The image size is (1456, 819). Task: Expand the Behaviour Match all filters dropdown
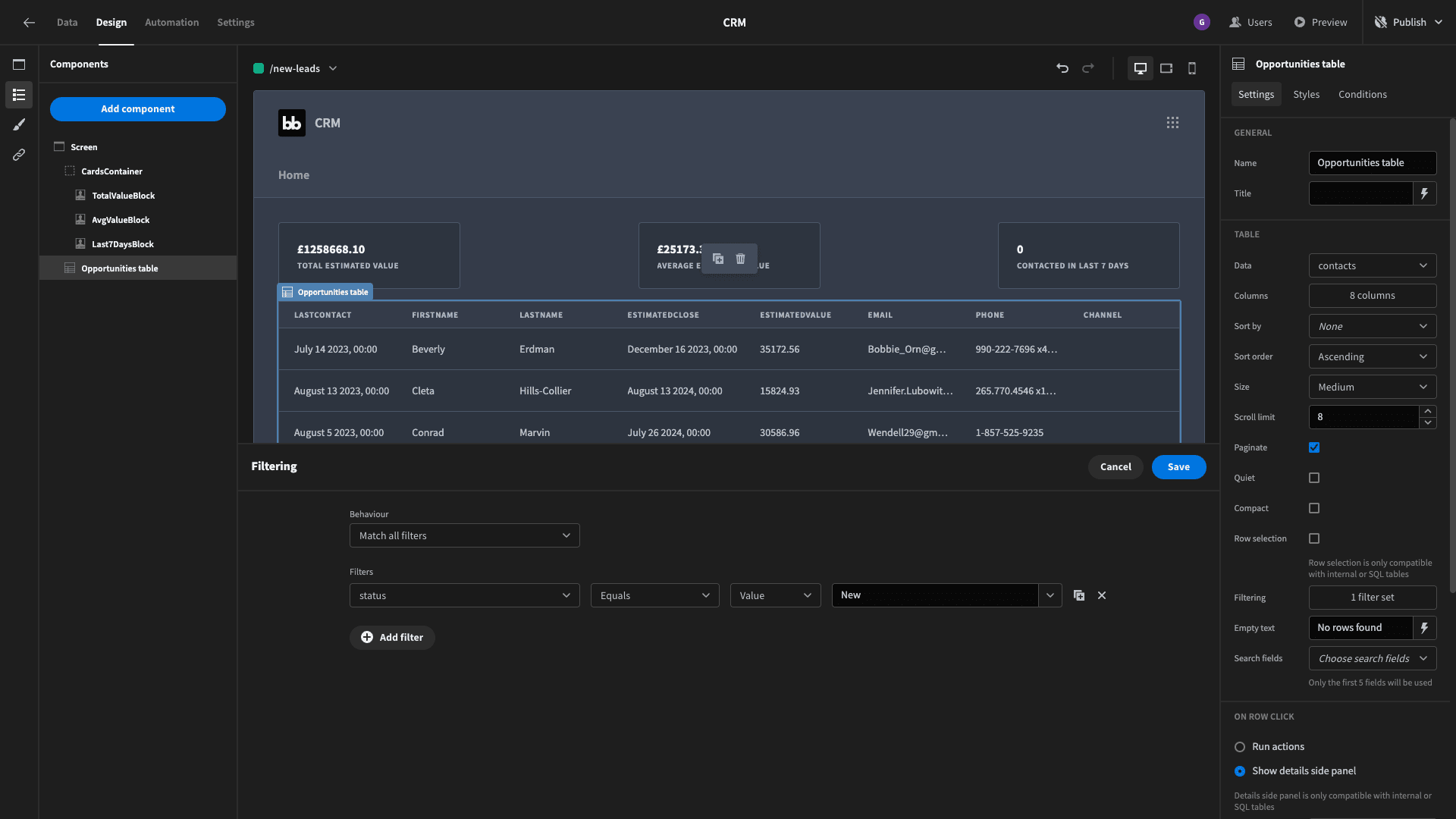[465, 535]
